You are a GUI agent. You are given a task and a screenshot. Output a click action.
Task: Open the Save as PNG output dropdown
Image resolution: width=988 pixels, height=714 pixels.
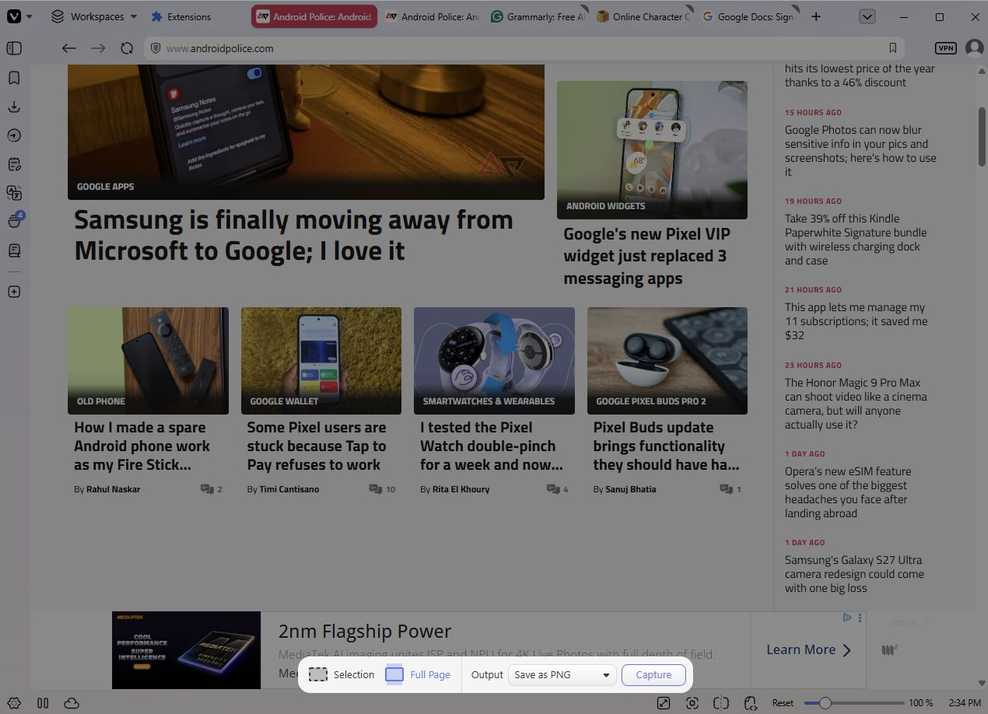[561, 674]
